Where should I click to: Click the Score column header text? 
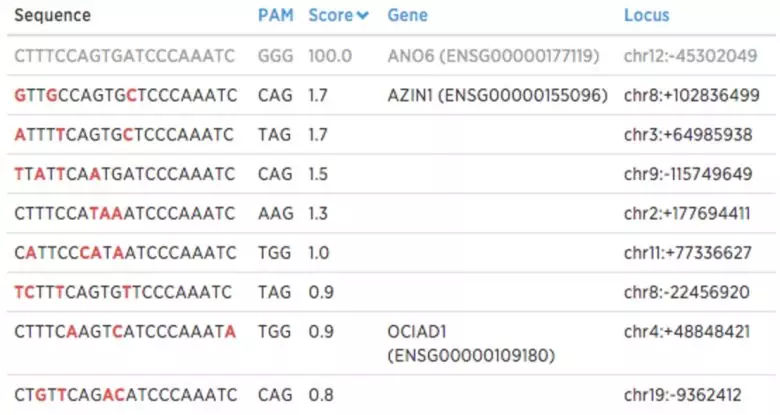[330, 15]
